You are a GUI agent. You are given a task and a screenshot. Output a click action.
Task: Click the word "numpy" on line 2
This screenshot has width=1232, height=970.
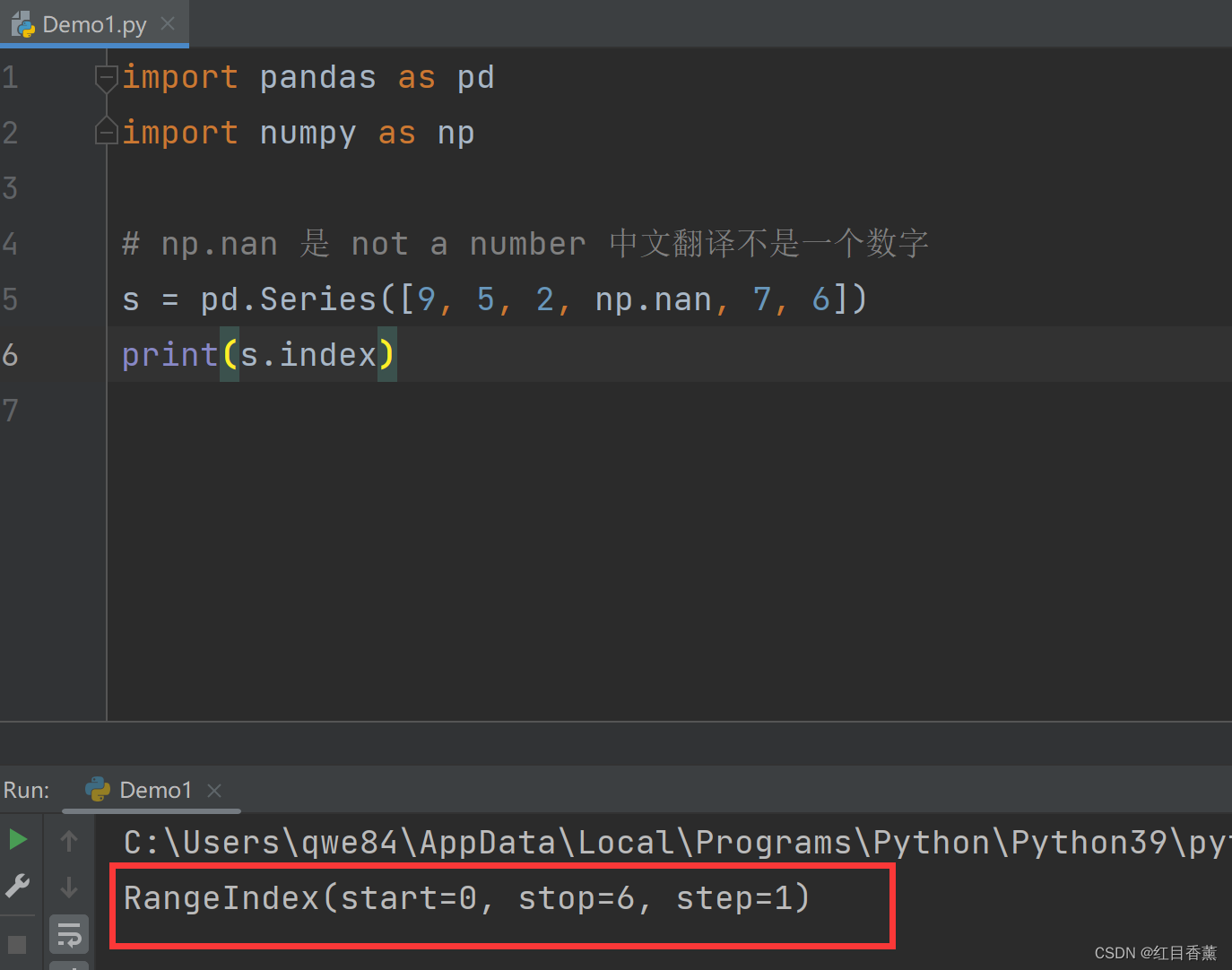click(x=308, y=134)
